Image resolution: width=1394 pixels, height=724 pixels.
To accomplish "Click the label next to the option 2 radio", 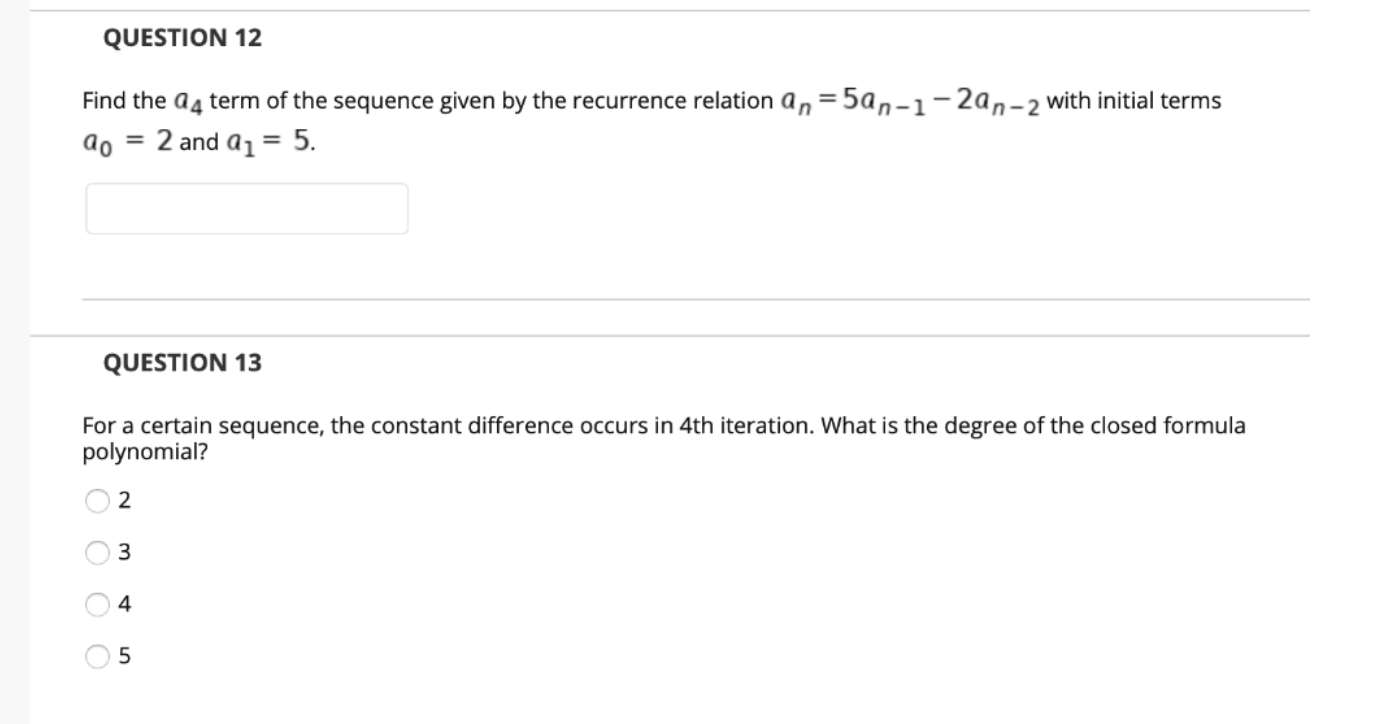I will (x=123, y=501).
